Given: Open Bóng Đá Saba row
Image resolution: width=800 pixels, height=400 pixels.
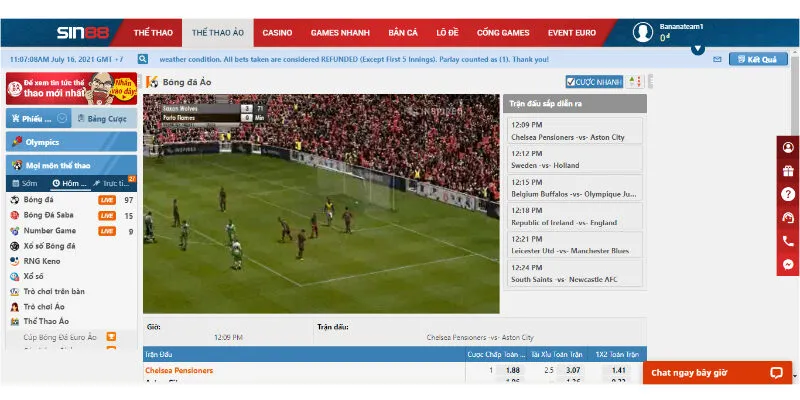Looking at the screenshot, I should tap(71, 215).
